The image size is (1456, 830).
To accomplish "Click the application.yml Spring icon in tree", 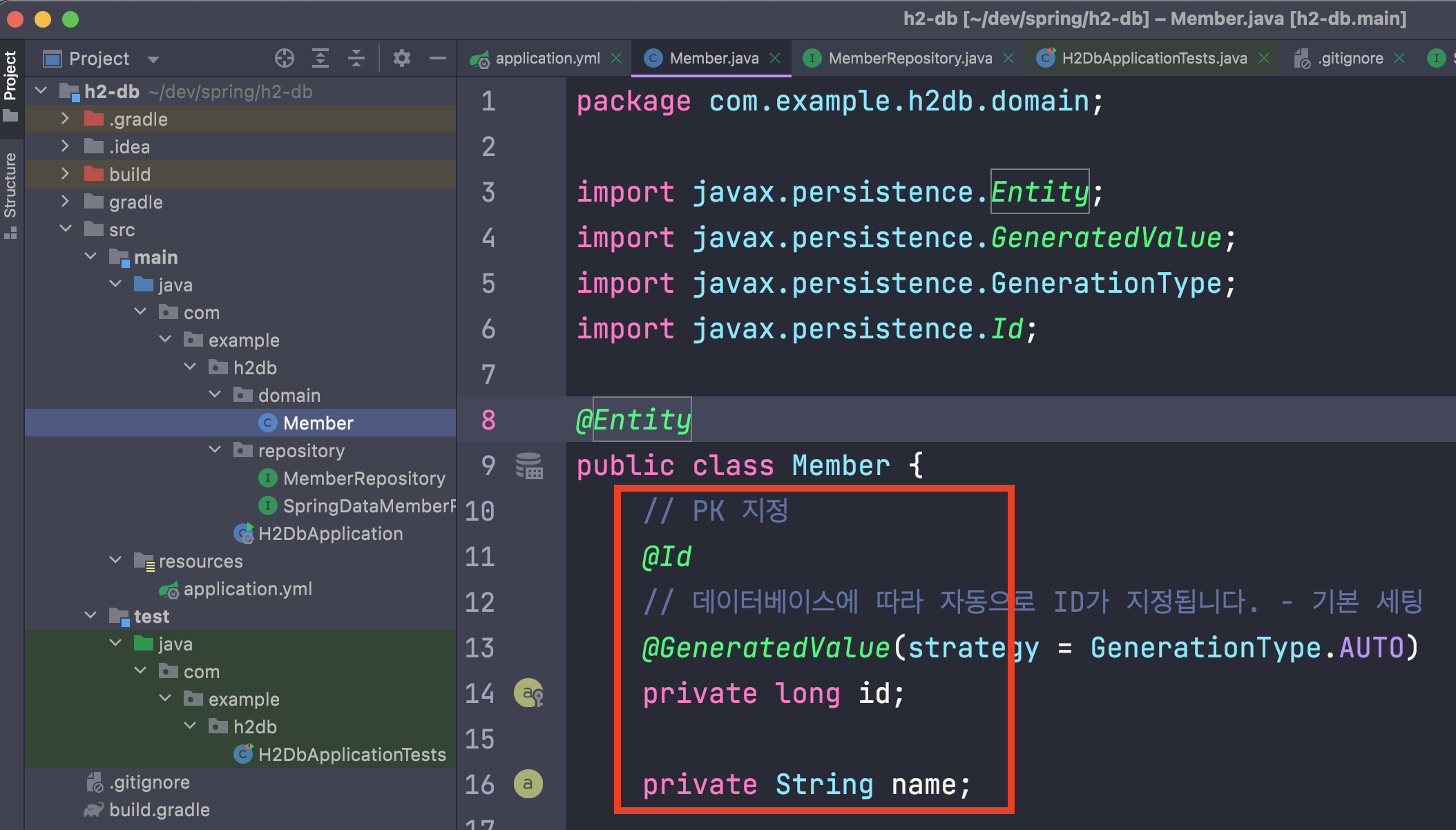I will (169, 589).
